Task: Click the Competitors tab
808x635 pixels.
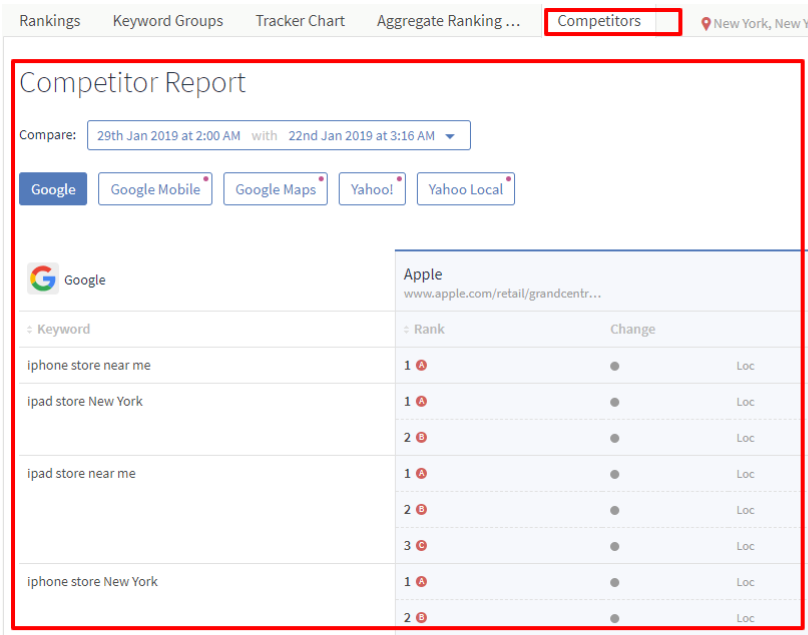Action: tap(599, 21)
